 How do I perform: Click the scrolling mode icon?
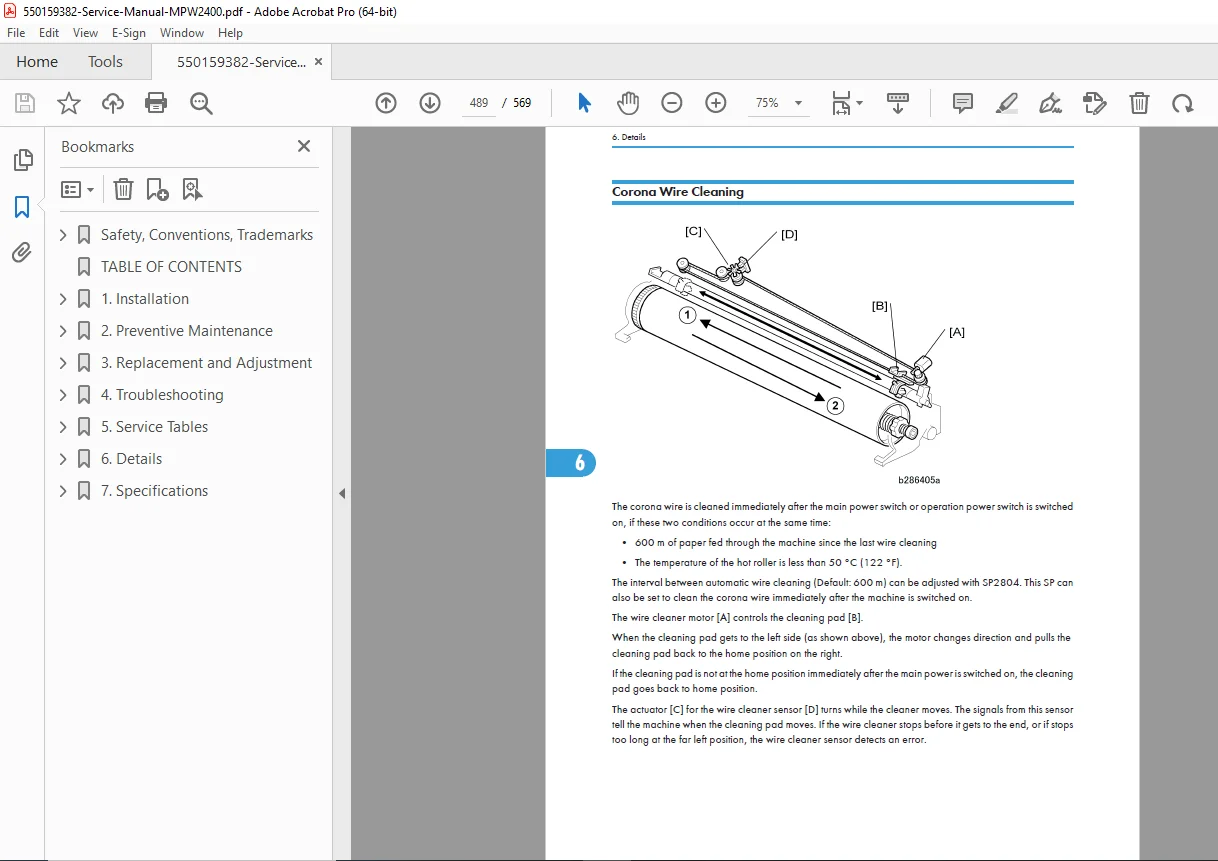898,103
